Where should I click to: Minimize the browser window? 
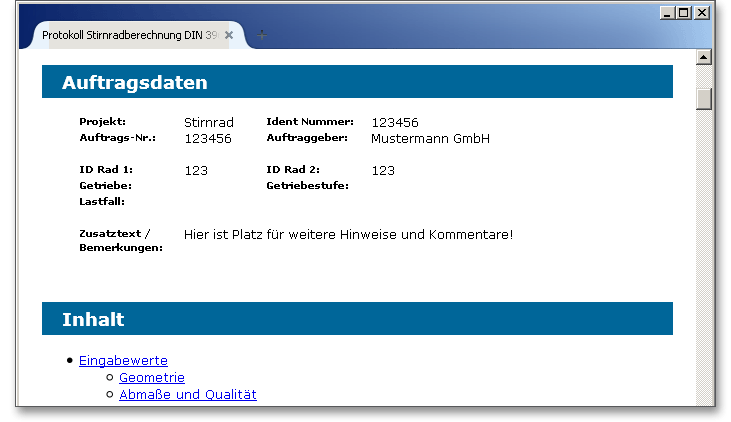(668, 13)
